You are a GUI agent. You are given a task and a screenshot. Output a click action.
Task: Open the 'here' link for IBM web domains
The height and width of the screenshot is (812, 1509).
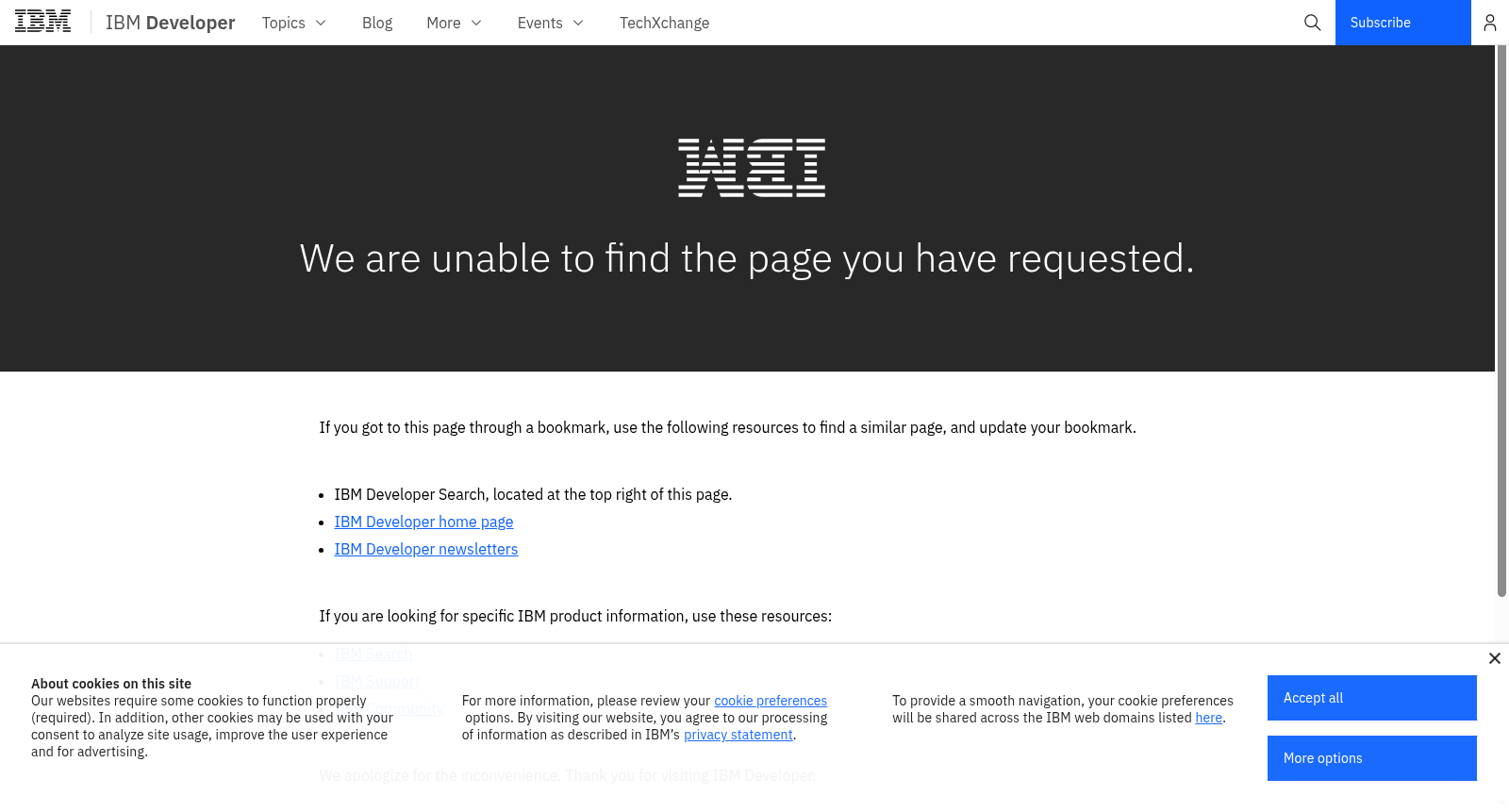coord(1209,718)
